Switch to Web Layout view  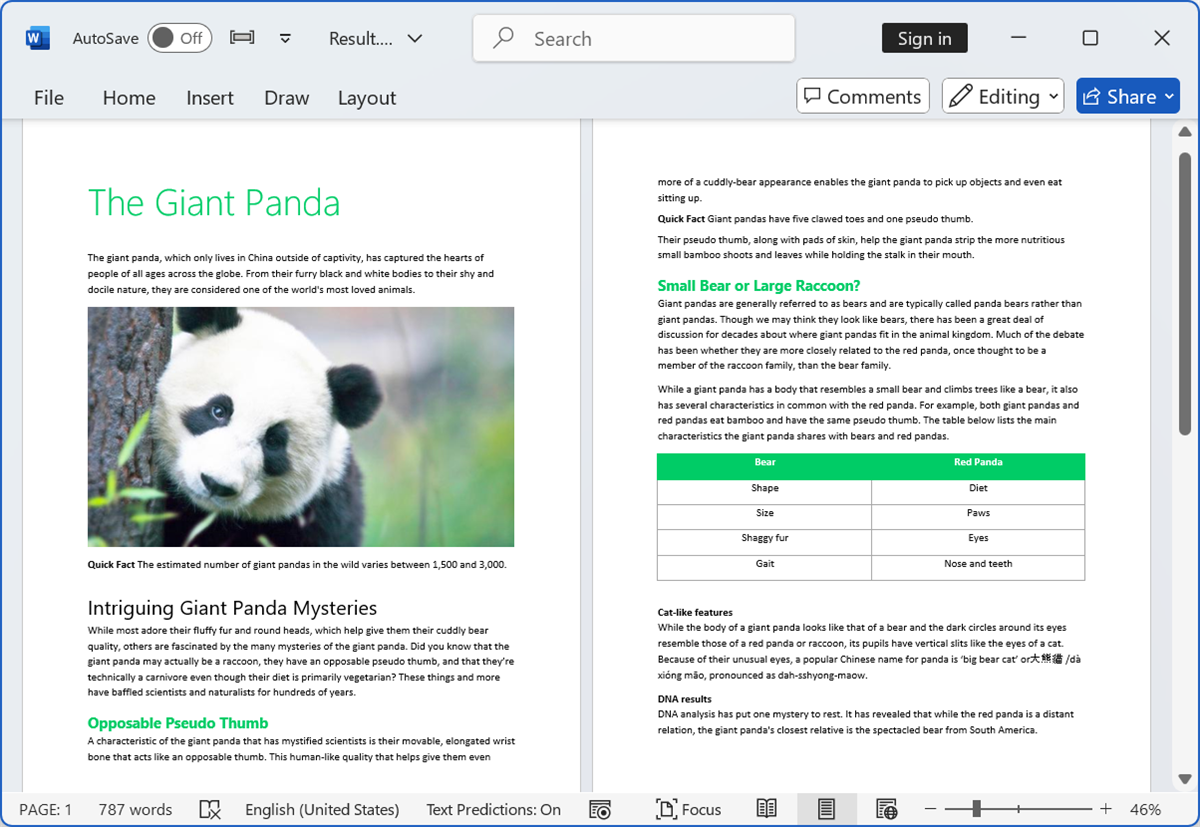click(886, 809)
